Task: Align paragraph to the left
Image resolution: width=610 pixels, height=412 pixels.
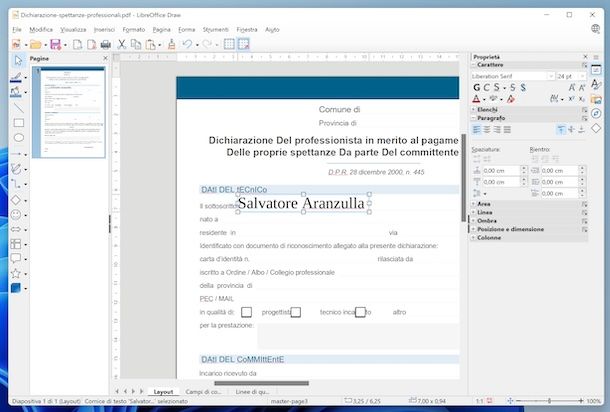Action: tap(477, 130)
